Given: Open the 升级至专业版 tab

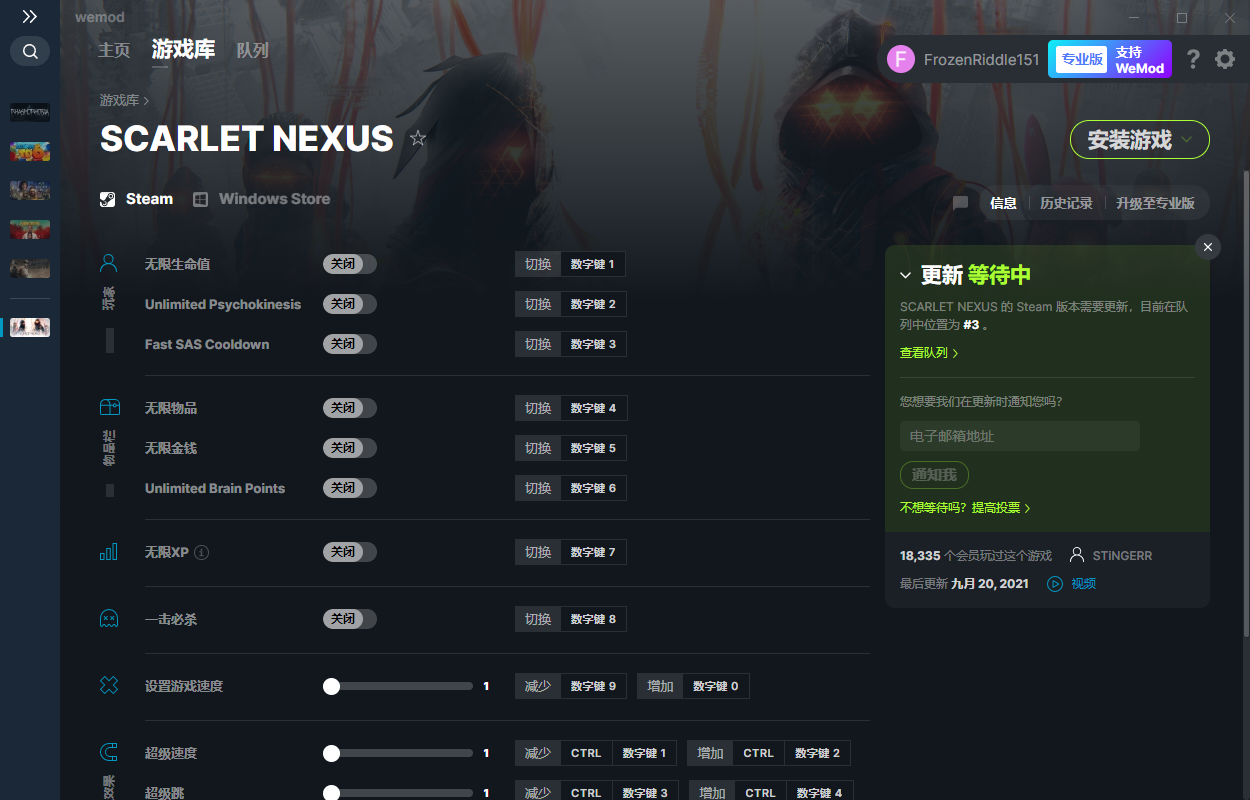Looking at the screenshot, I should click(1155, 203).
